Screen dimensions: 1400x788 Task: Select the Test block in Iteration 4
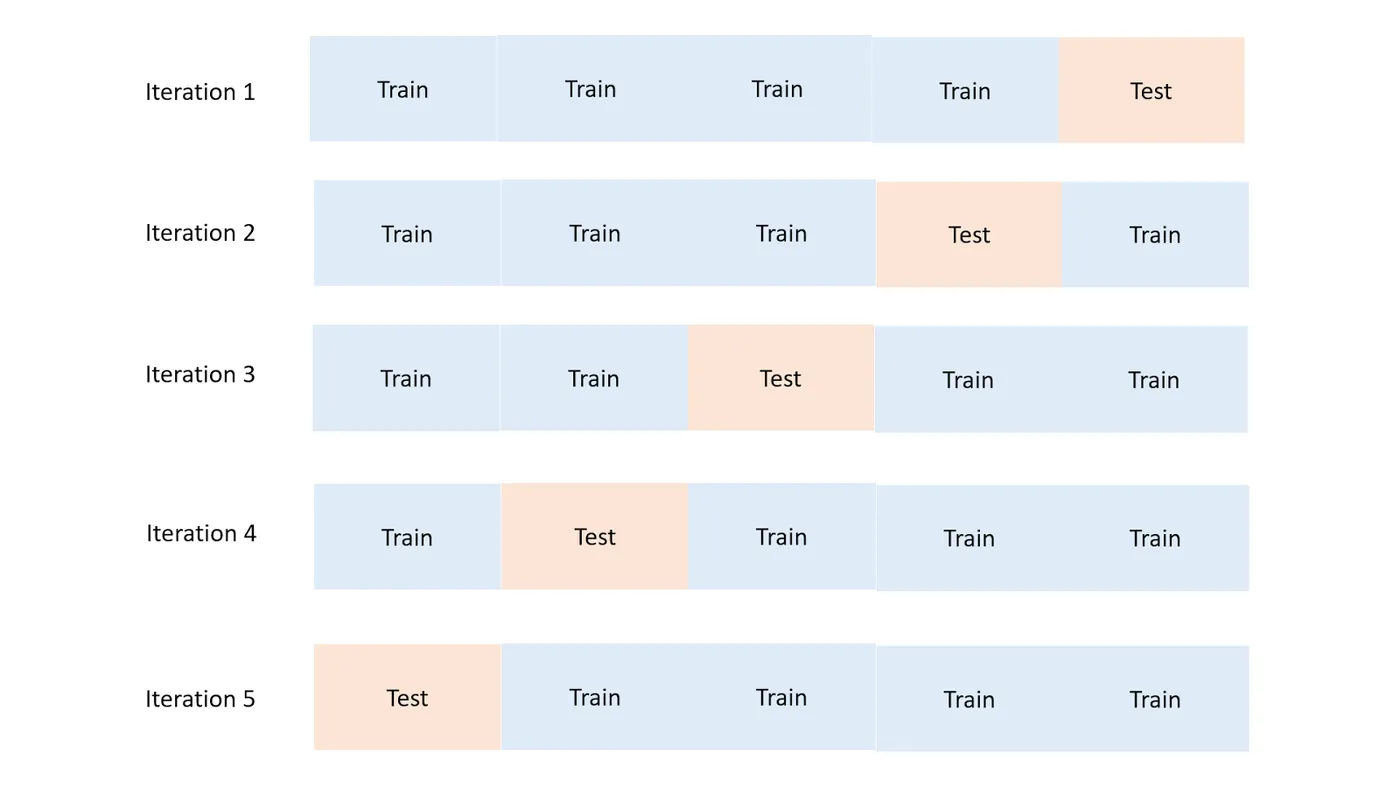595,537
